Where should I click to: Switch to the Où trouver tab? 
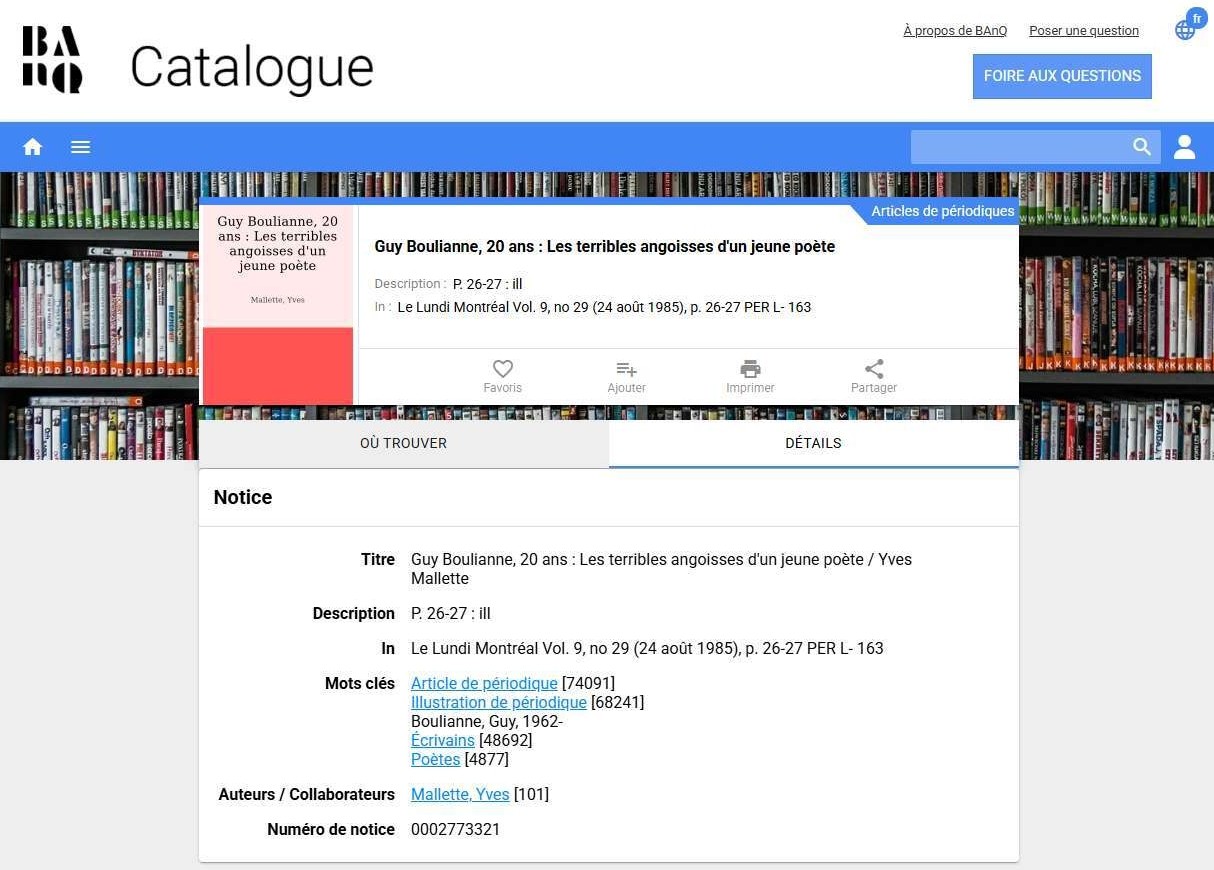coord(403,443)
